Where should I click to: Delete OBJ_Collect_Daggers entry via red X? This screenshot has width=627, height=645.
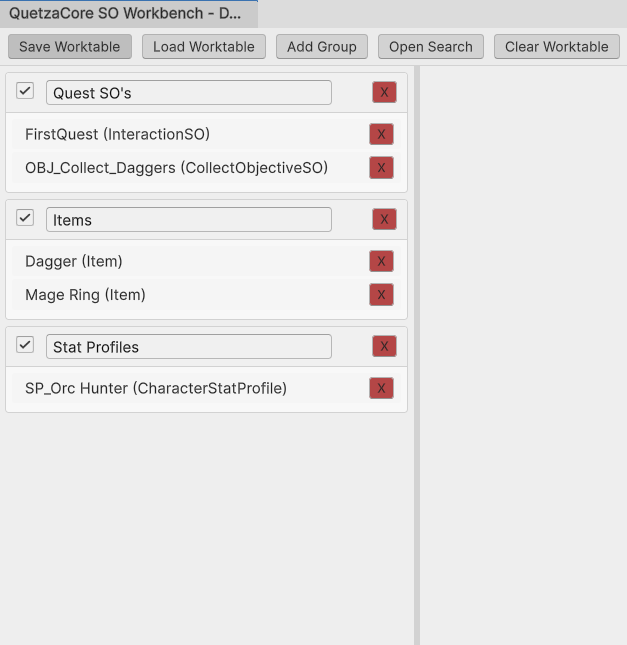381,168
